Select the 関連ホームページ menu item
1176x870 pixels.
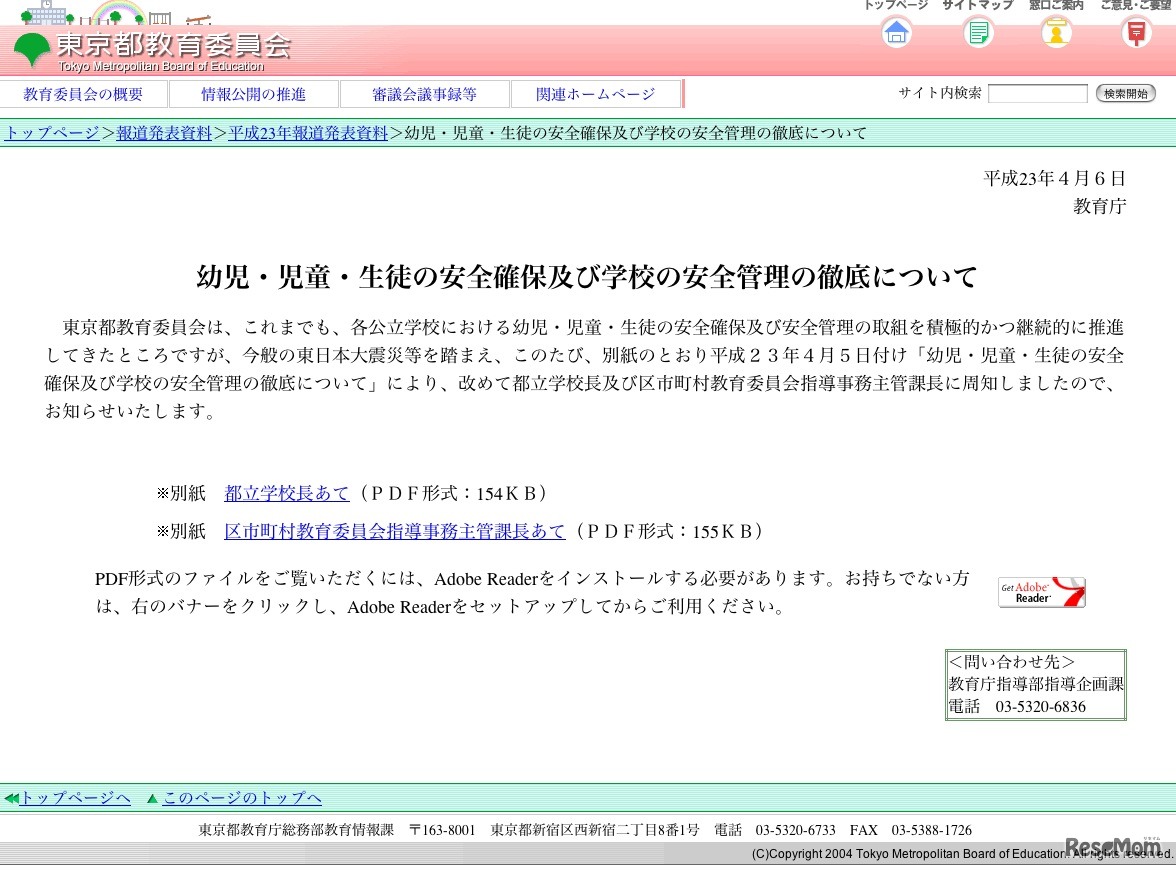595,93
